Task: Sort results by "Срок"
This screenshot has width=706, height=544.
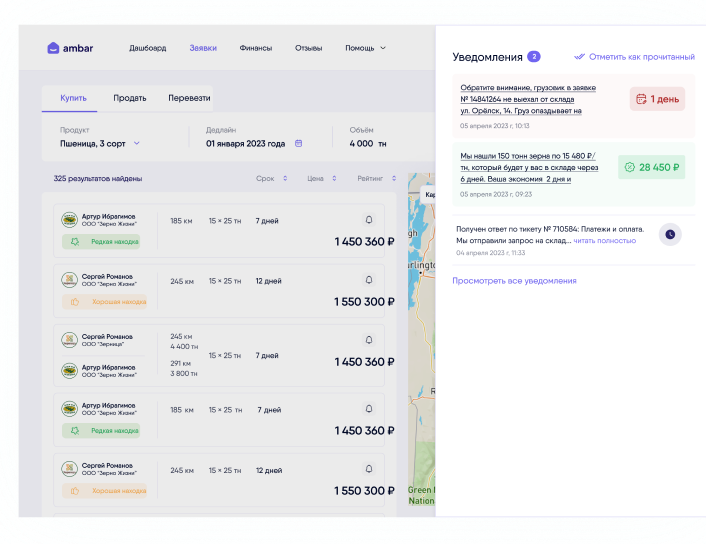Action: click(x=271, y=179)
